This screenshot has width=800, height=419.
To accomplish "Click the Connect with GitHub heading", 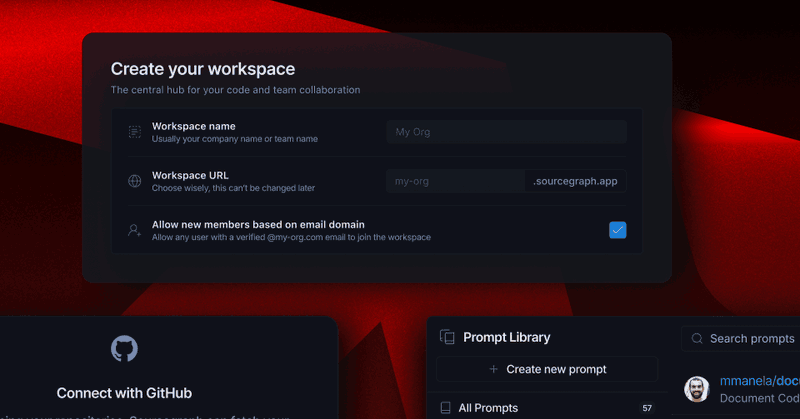I will tap(124, 393).
